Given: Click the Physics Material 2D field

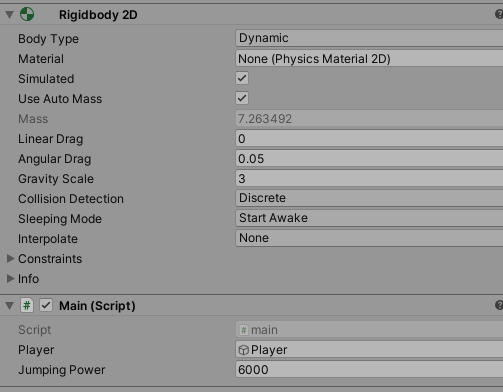Looking at the screenshot, I should point(369,59).
